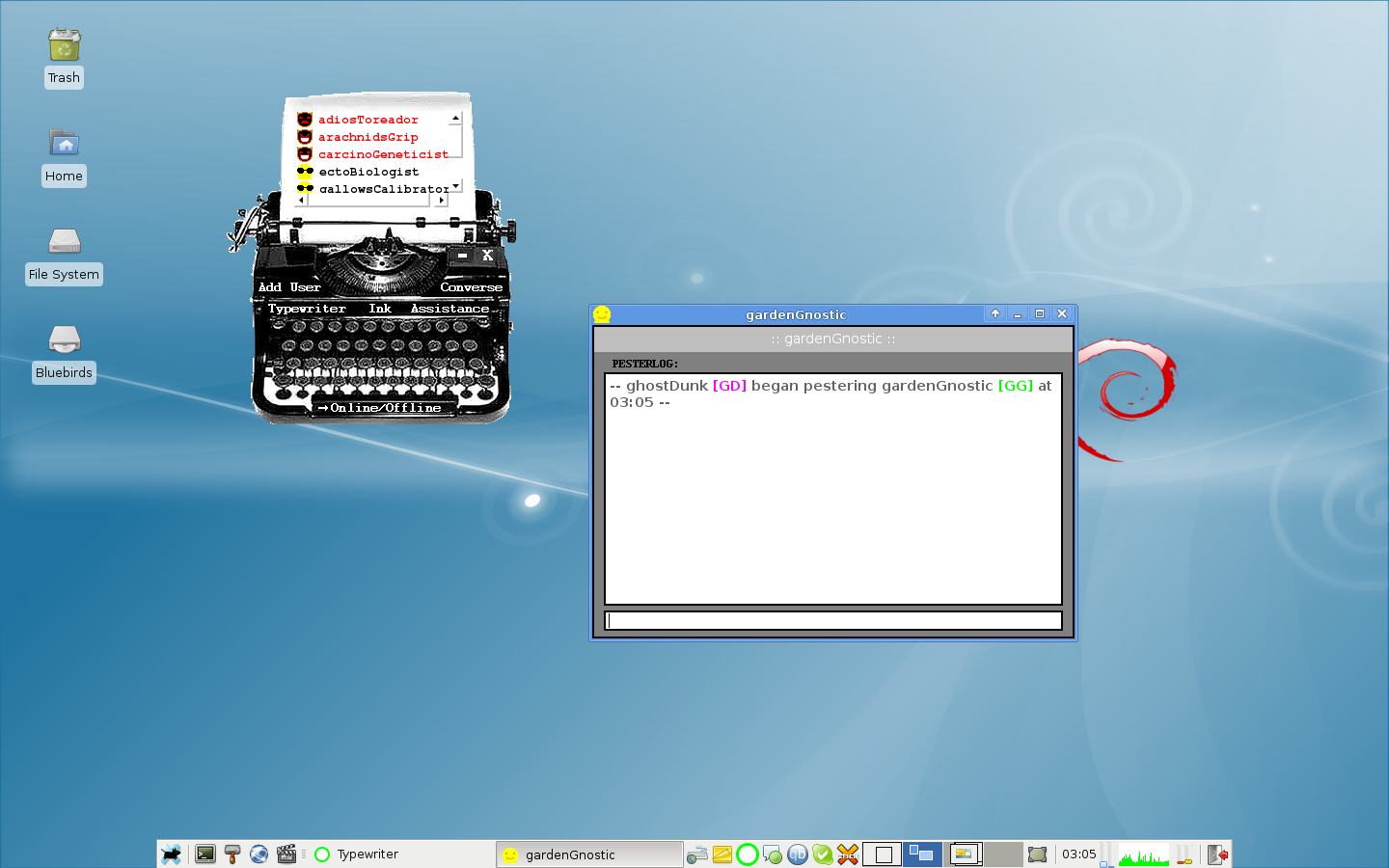1389x868 pixels.
Task: Click the shade/roll-up arrow on gardenGnostic window
Action: [995, 313]
